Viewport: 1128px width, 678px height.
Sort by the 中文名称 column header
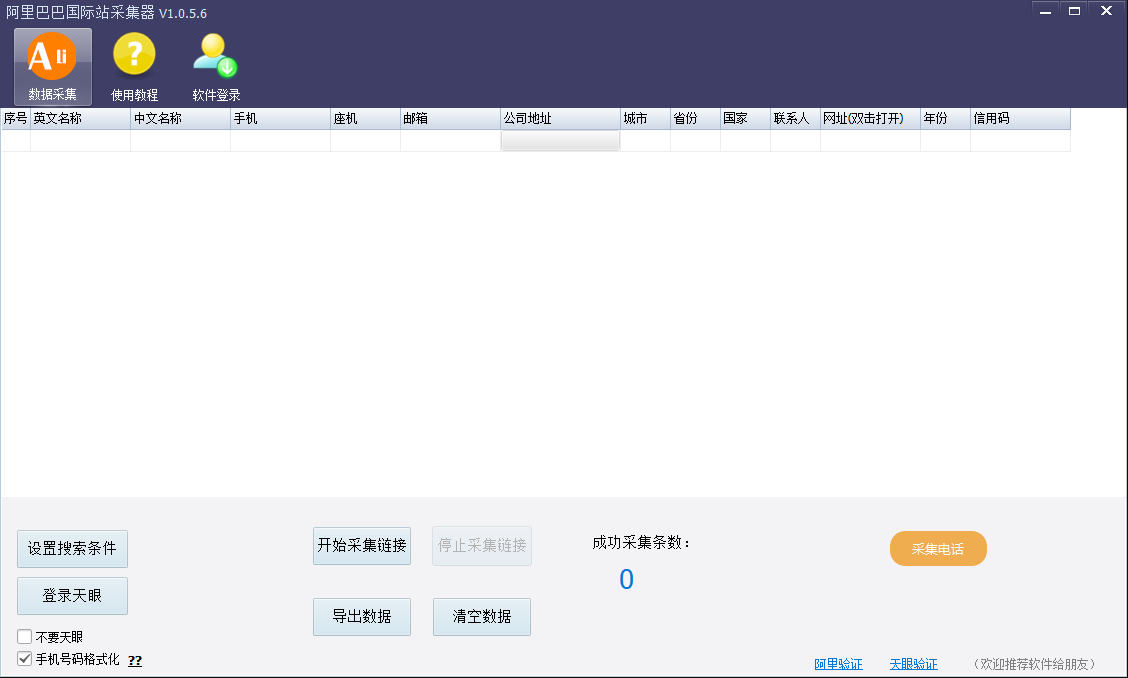180,119
